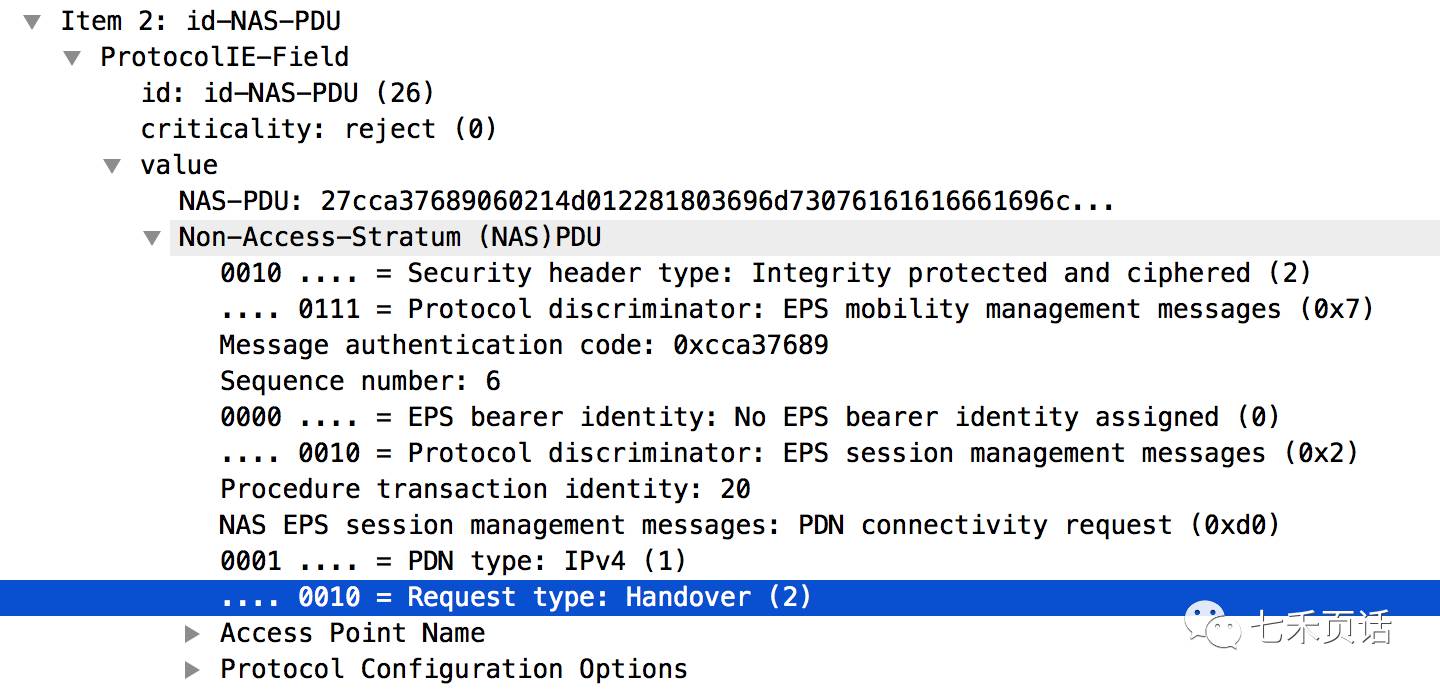Select EPS bearer identity row
The width and height of the screenshot is (1440, 692).
tap(750, 417)
